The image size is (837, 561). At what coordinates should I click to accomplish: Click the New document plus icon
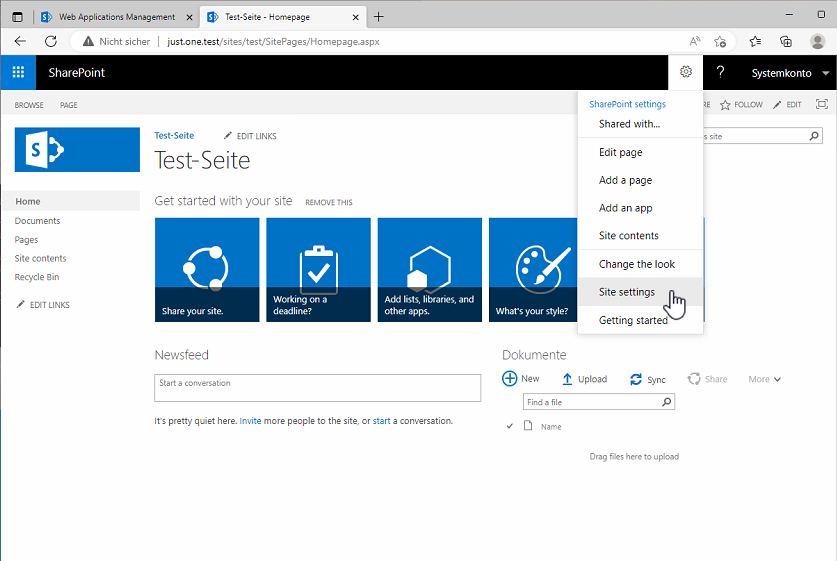tap(509, 378)
